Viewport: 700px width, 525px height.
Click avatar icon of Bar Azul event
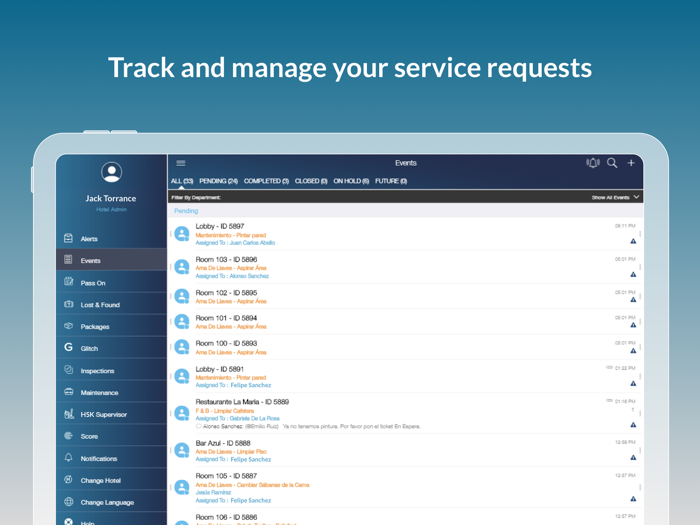click(x=182, y=450)
